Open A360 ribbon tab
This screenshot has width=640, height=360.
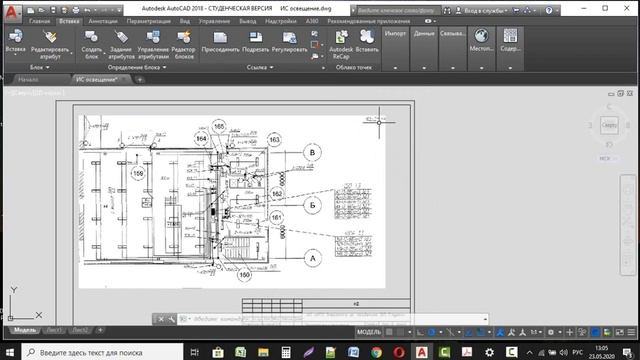[312, 21]
